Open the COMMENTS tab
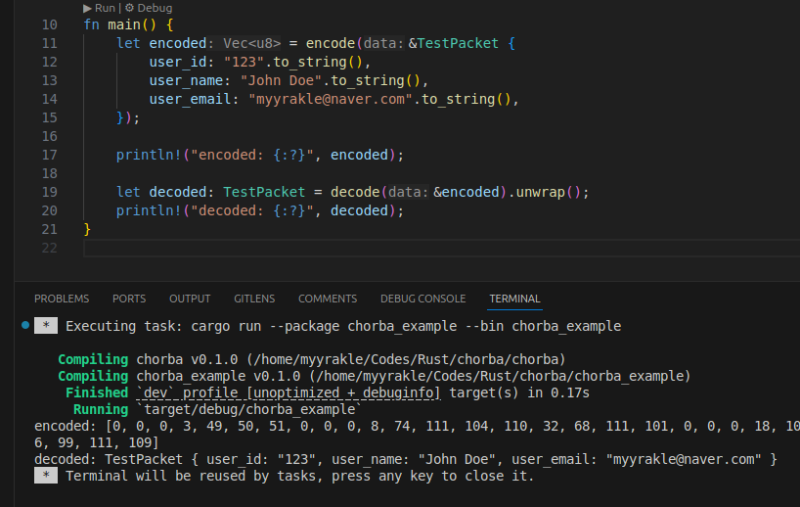The height and width of the screenshot is (507, 800). [x=328, y=299]
